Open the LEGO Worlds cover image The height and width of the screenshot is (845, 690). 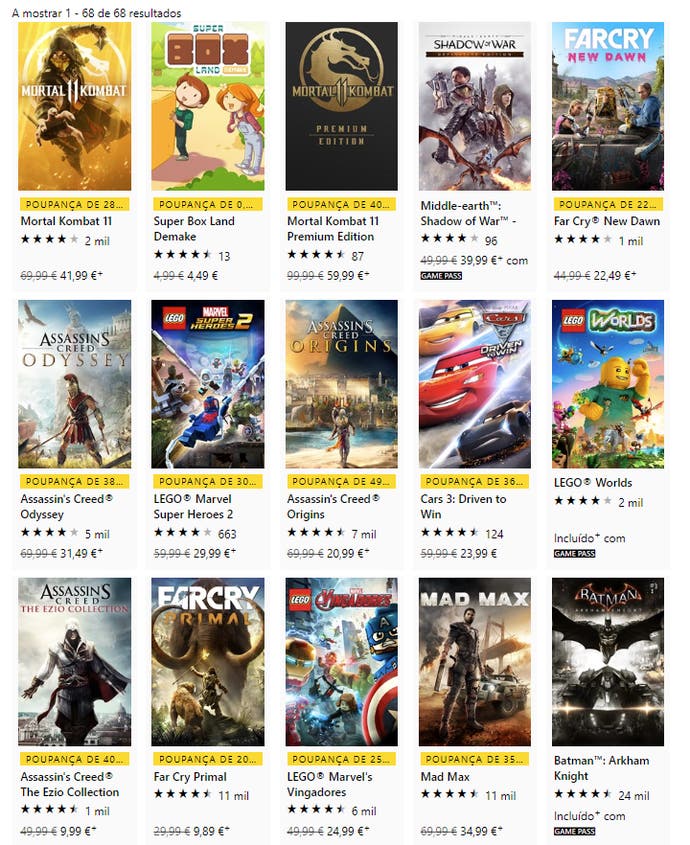click(608, 384)
